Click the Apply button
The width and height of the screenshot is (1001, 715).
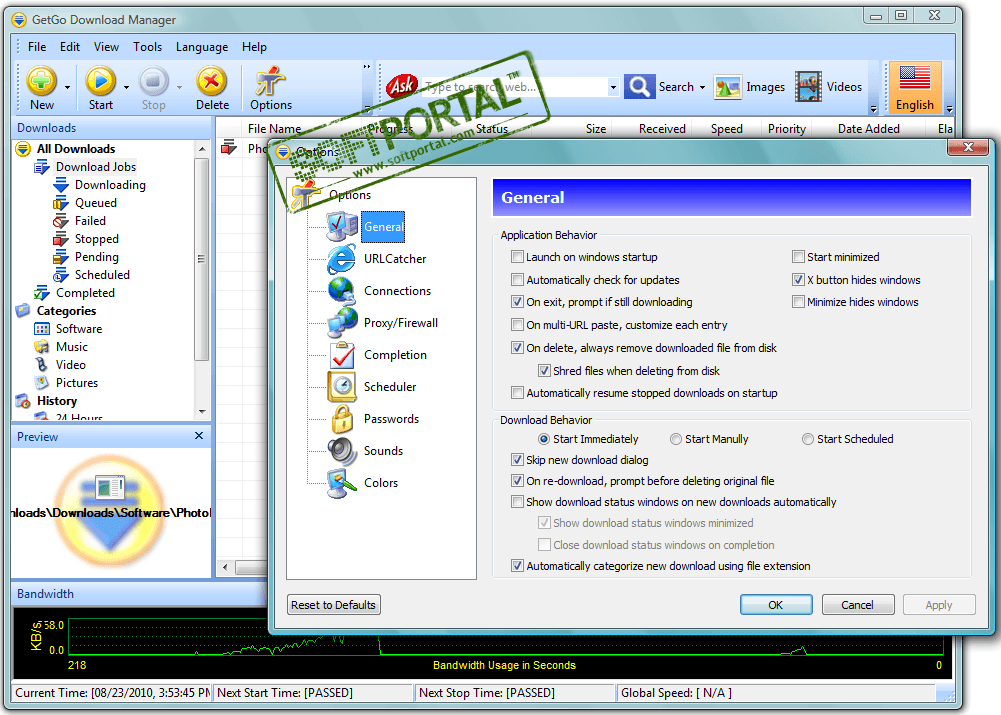pyautogui.click(x=939, y=605)
